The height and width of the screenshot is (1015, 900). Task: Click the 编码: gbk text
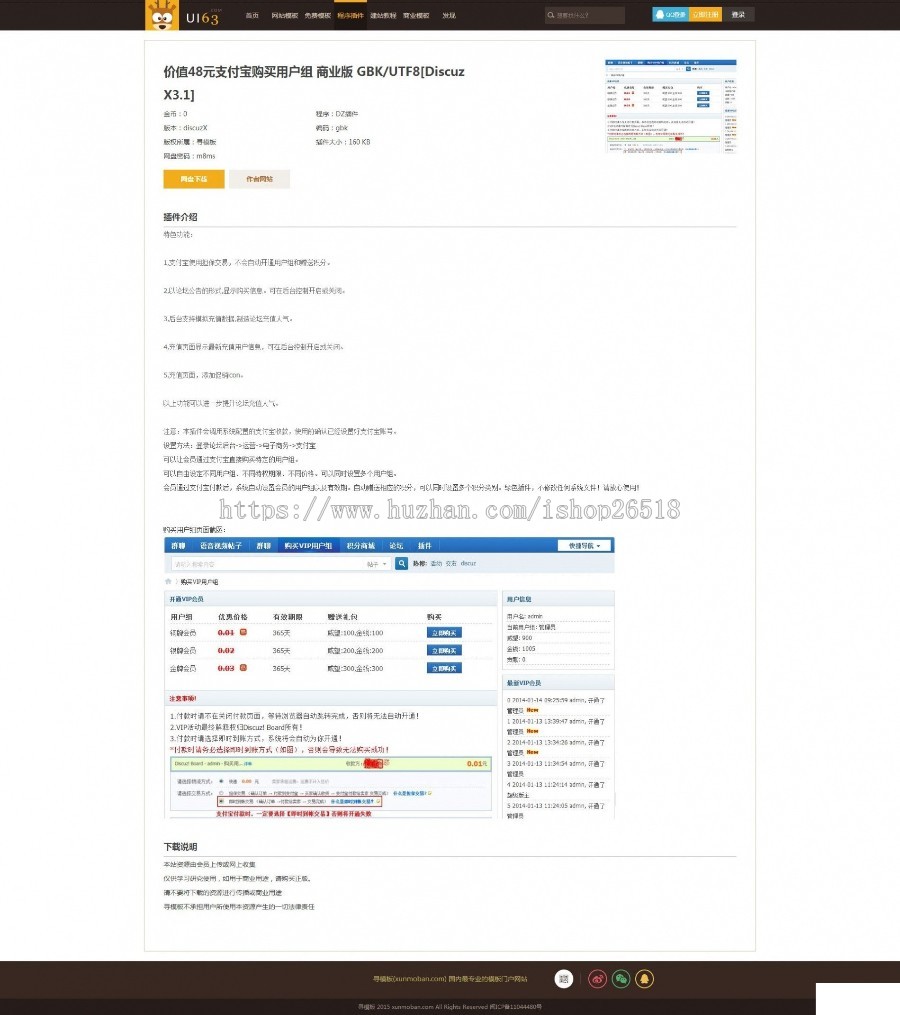coord(332,128)
